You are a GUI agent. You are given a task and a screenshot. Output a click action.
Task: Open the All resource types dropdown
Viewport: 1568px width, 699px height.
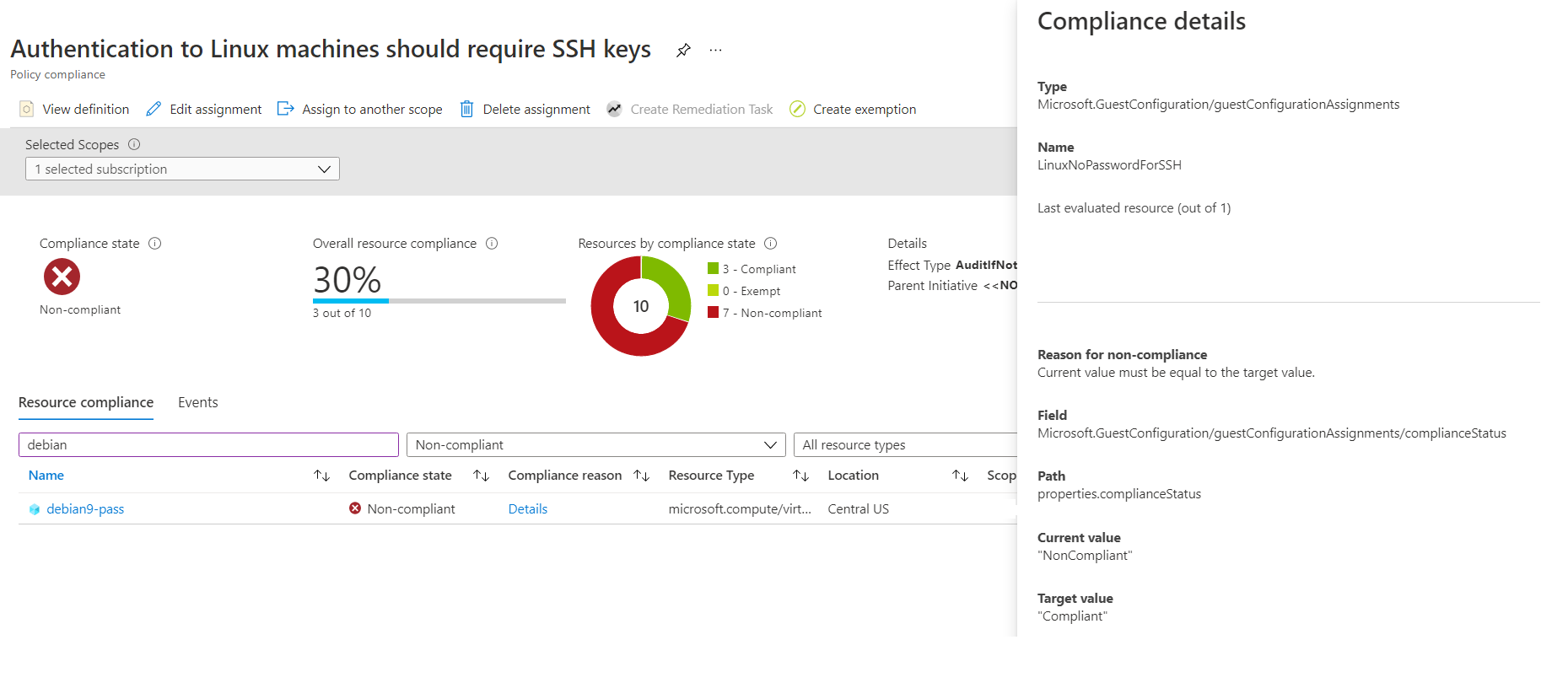907,444
